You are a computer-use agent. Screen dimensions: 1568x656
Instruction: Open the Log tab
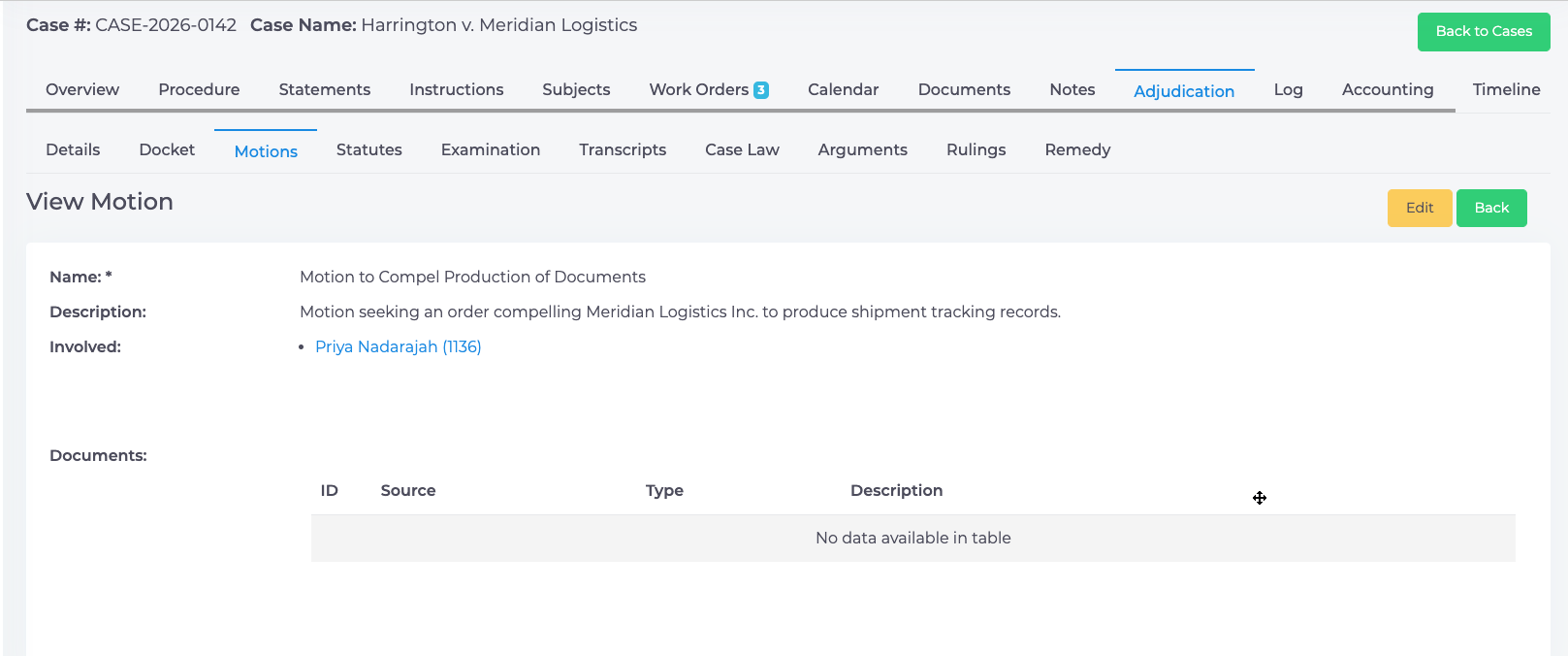[x=1288, y=89]
